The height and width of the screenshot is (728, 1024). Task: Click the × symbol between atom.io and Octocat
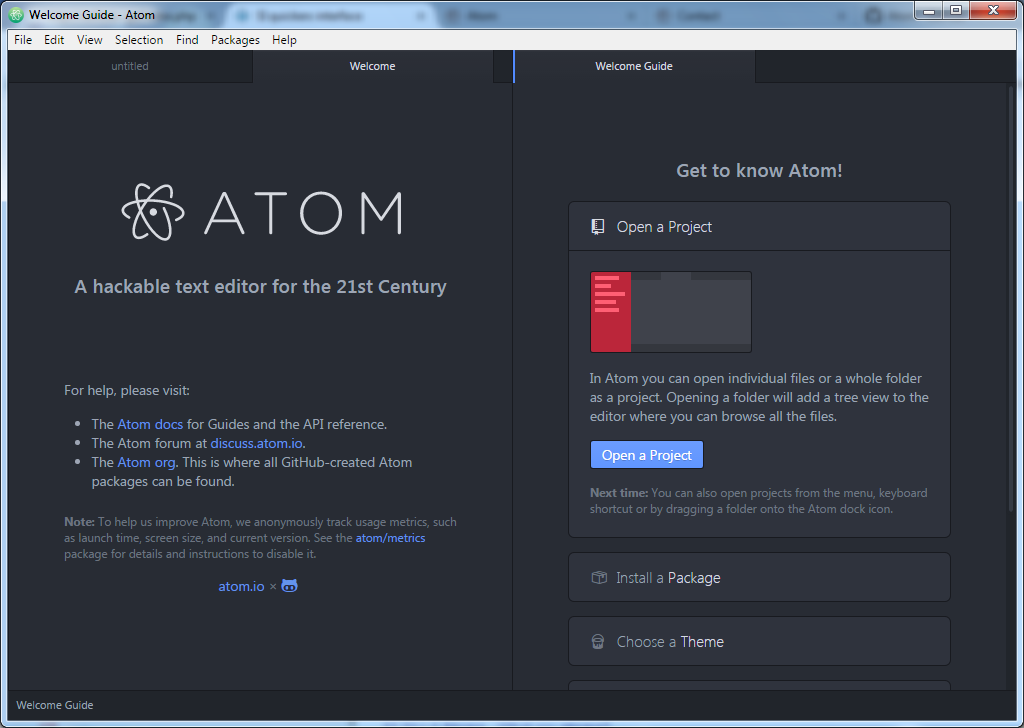tap(271, 586)
